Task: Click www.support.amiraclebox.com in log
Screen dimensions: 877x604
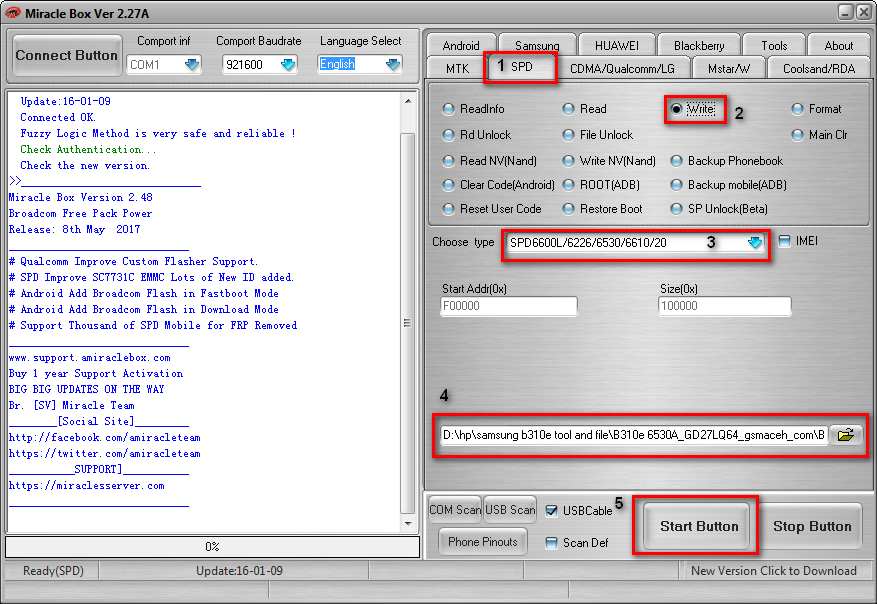Action: pyautogui.click(x=89, y=357)
